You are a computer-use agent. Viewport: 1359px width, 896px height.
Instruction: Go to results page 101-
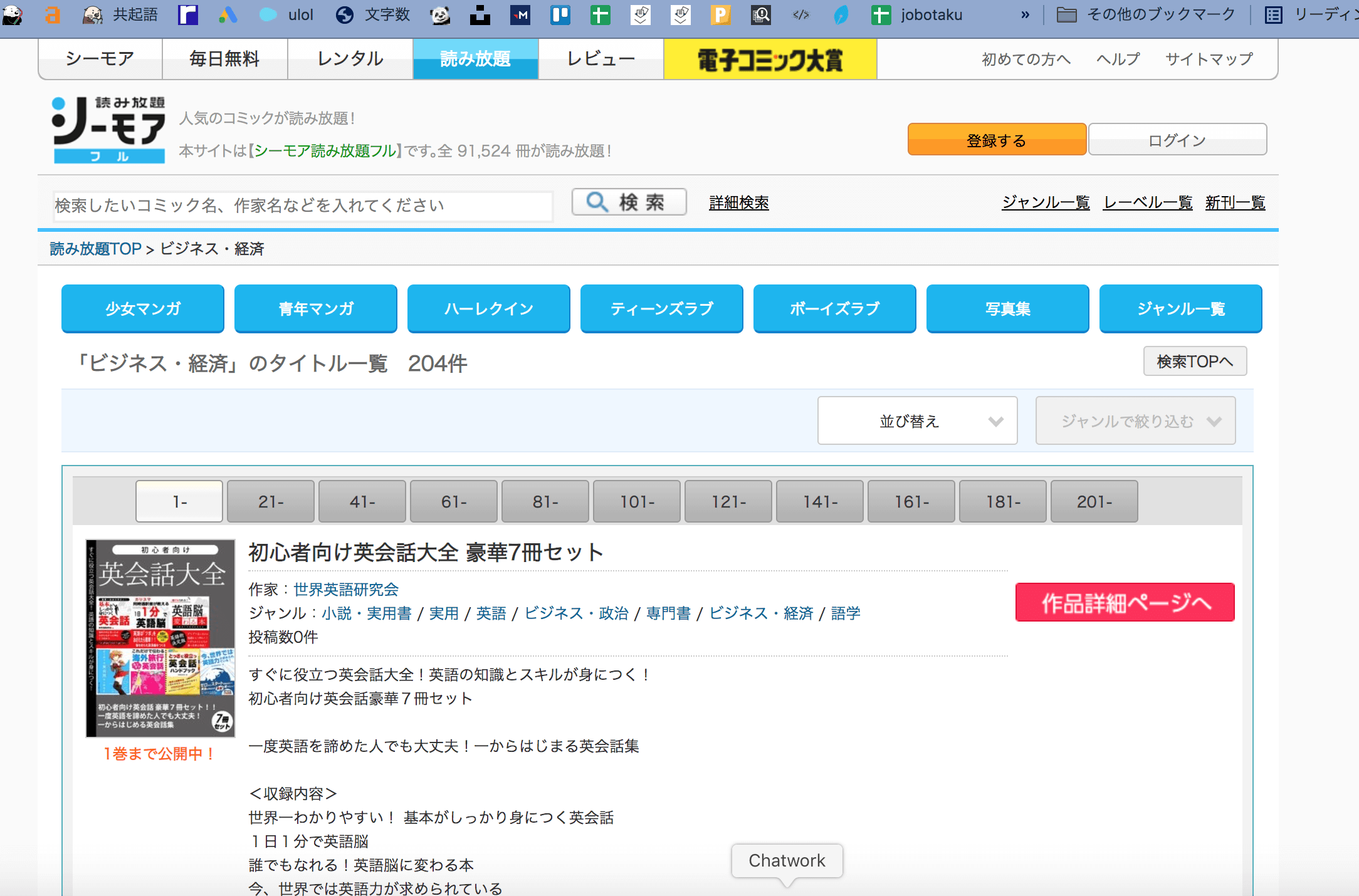637,501
